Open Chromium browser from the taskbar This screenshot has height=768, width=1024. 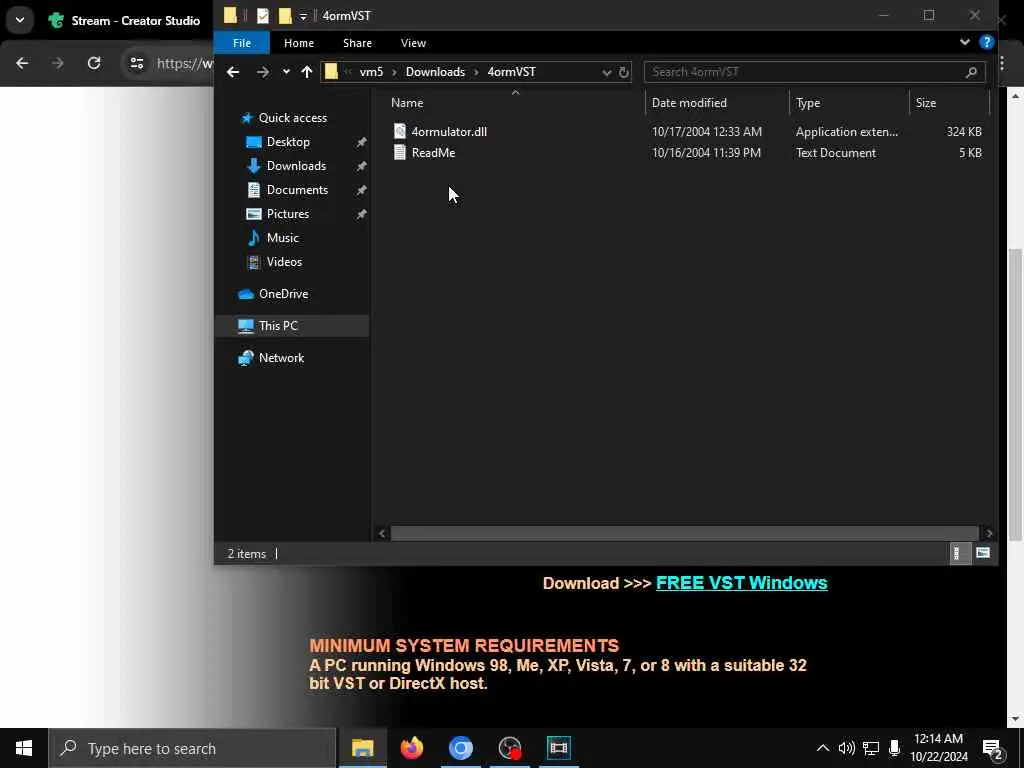pyautogui.click(x=460, y=748)
